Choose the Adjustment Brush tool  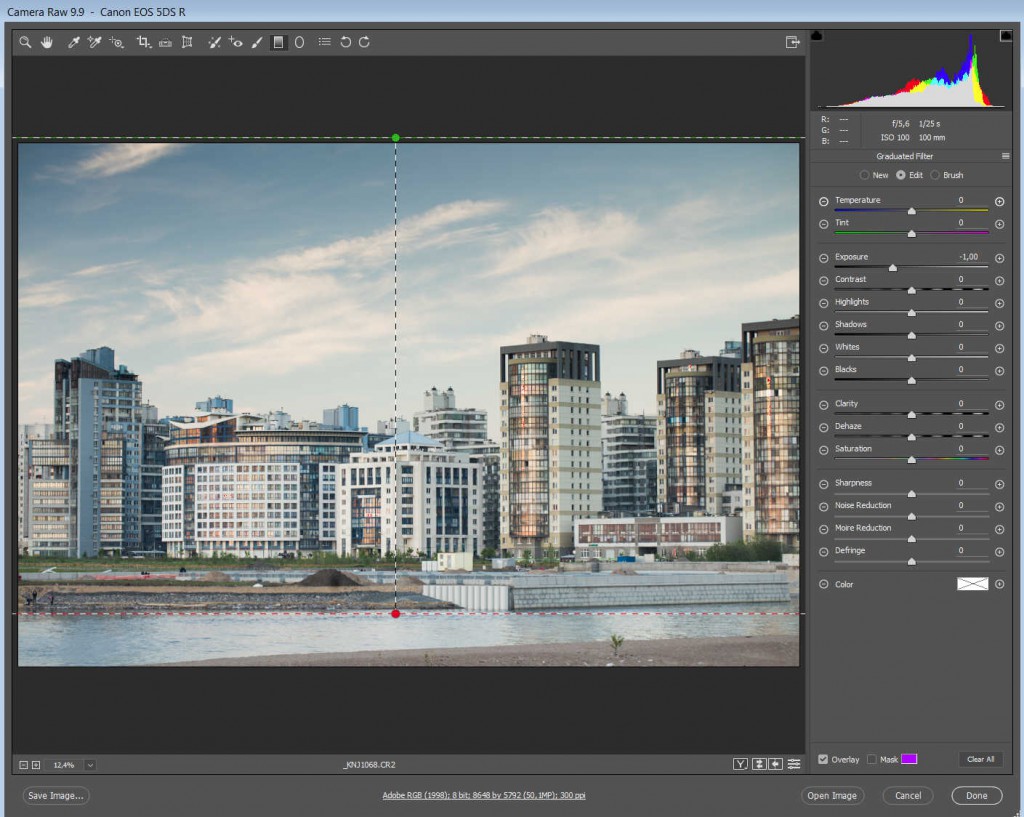[x=257, y=42]
